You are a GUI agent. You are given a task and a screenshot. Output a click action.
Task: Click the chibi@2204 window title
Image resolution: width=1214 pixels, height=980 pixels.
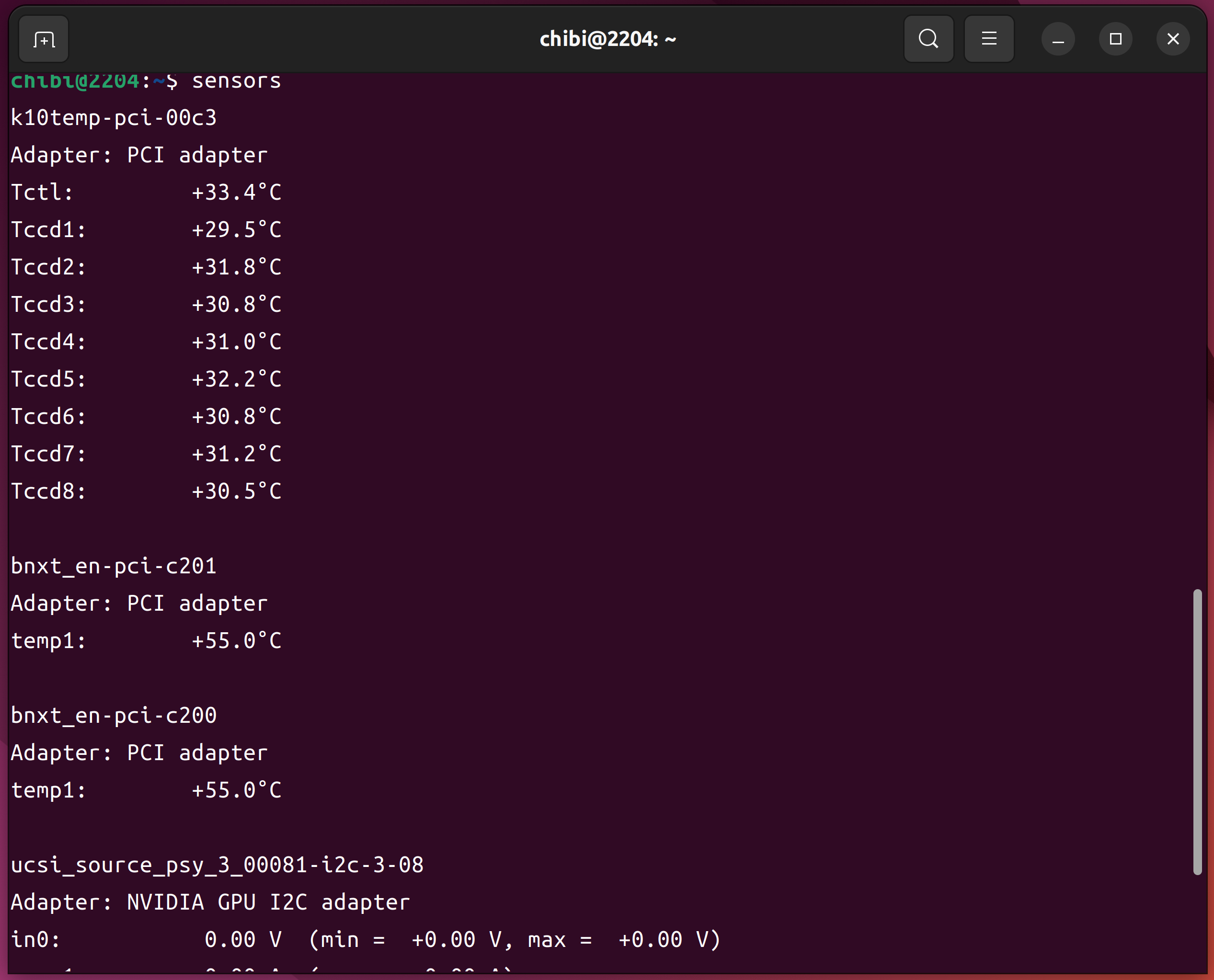(x=607, y=39)
